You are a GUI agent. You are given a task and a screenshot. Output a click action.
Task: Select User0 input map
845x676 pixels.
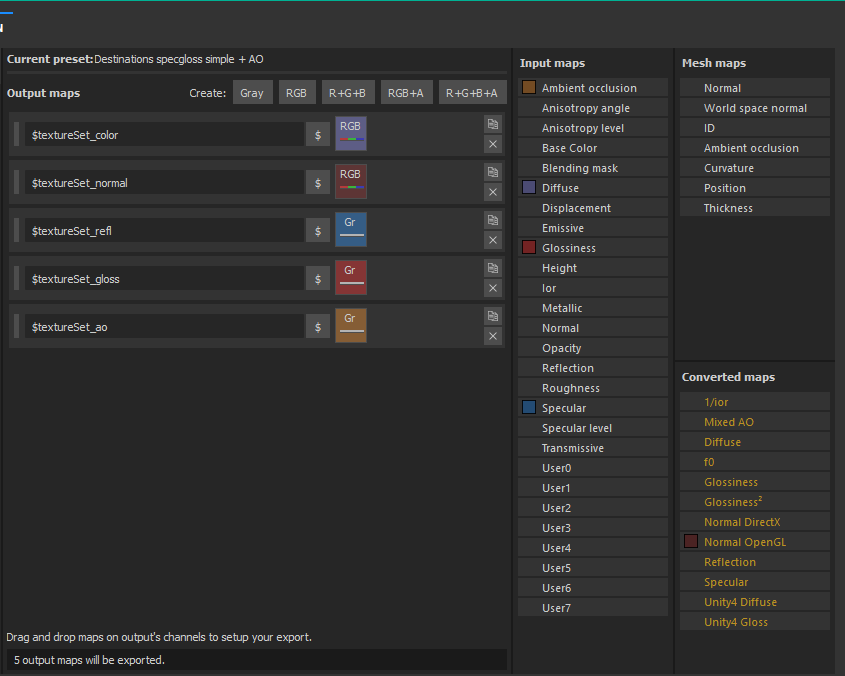point(593,467)
